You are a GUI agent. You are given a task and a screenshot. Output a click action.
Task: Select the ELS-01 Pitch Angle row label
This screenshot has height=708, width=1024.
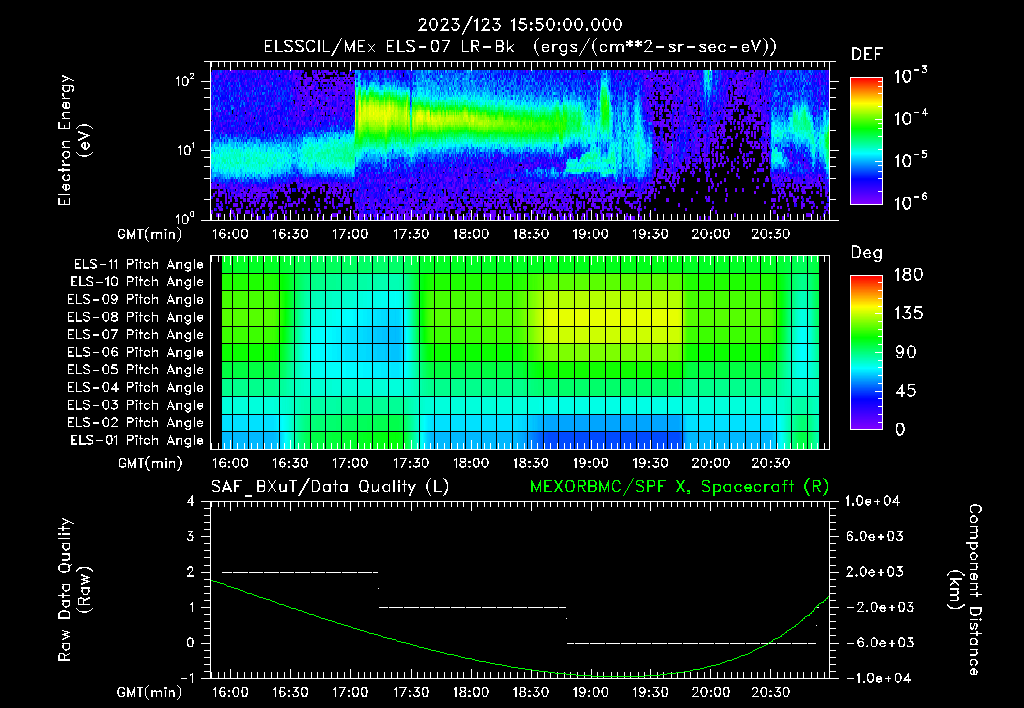click(137, 440)
